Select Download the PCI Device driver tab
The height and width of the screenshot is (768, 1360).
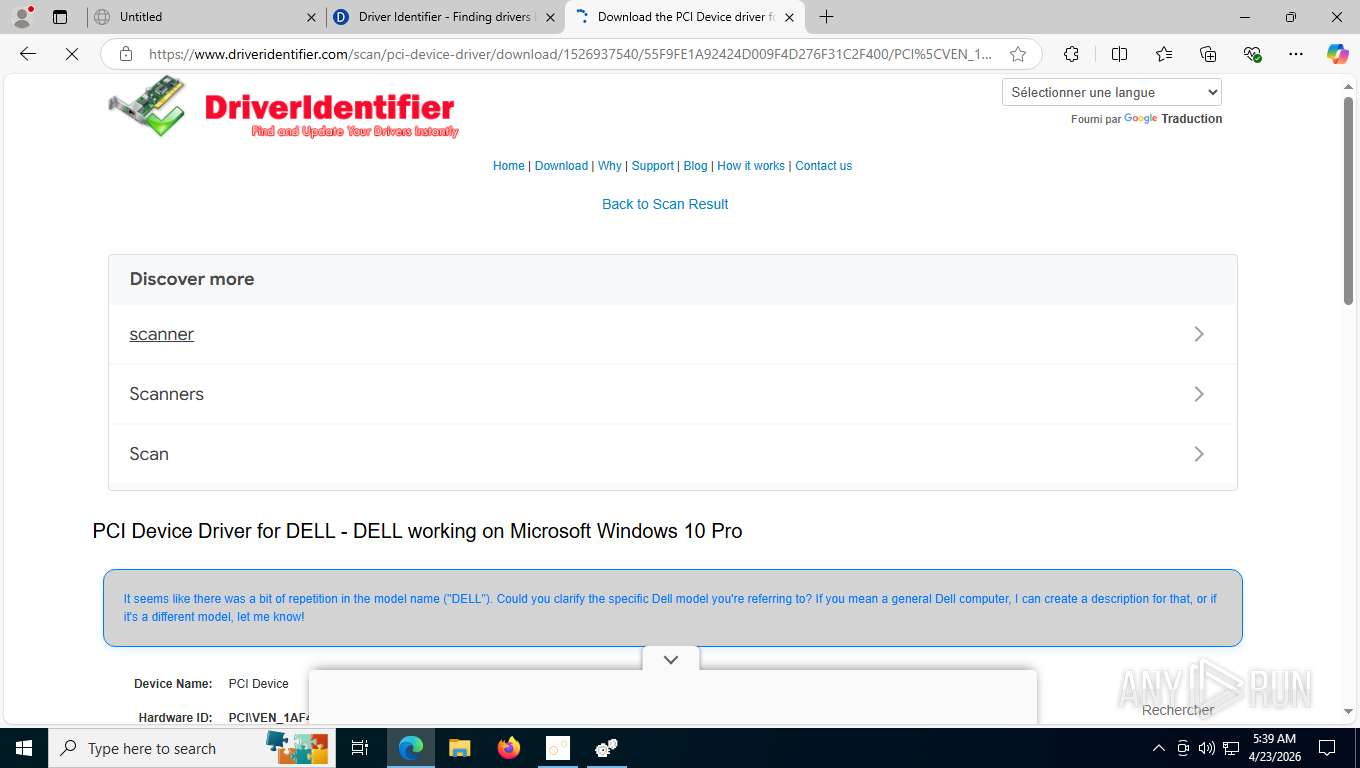[684, 17]
